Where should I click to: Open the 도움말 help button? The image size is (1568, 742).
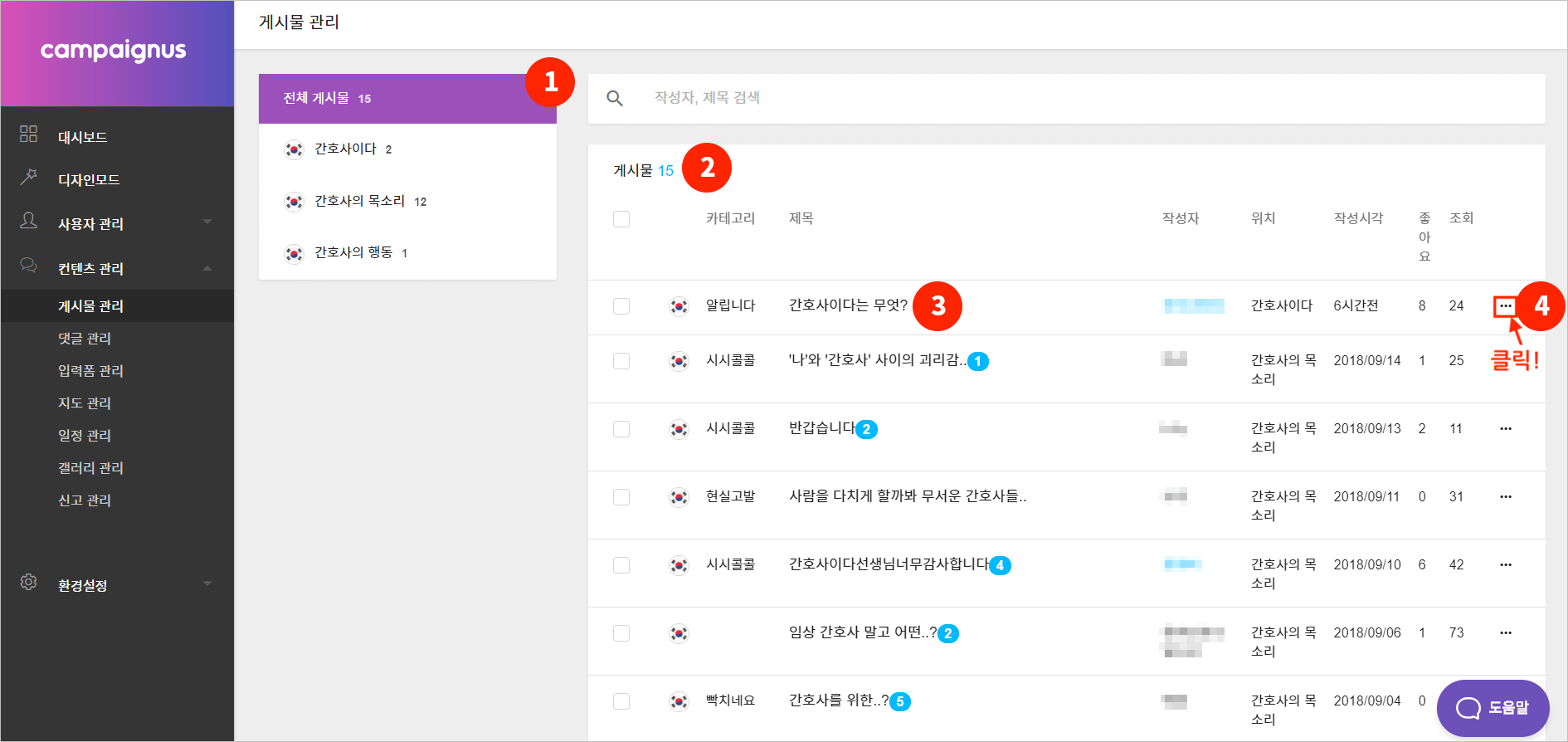click(x=1493, y=708)
